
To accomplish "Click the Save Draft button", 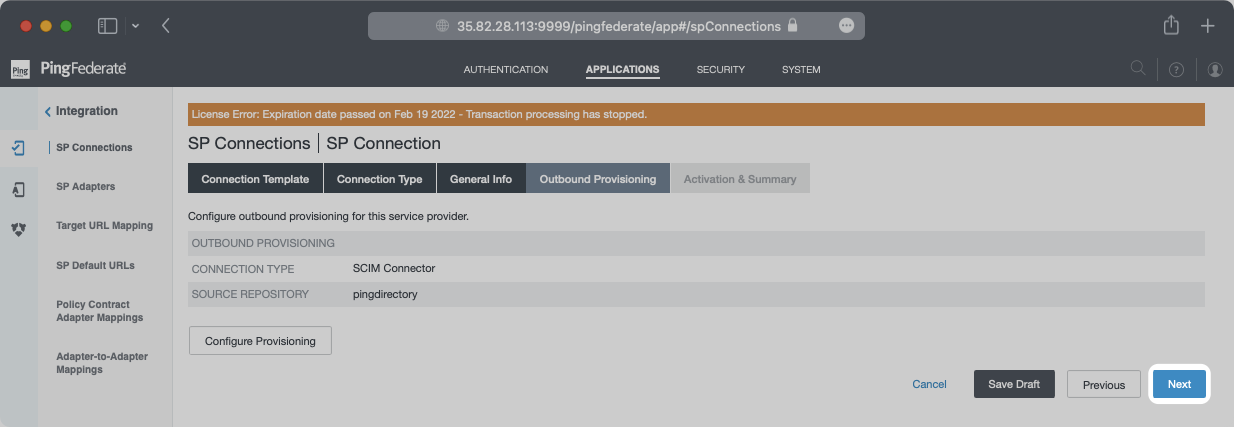I will (x=1014, y=385).
